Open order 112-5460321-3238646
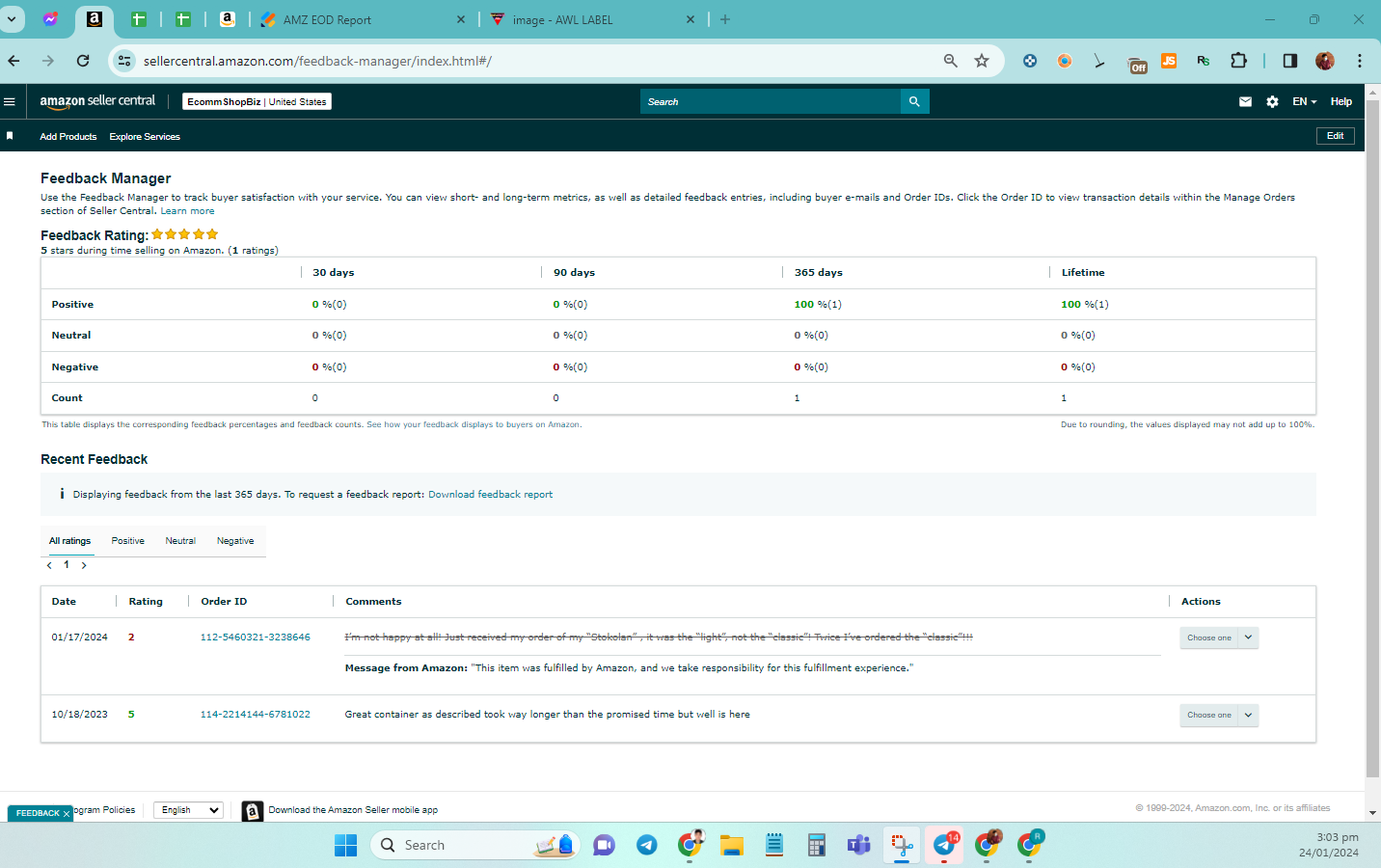Viewport: 1381px width, 868px height. (256, 637)
